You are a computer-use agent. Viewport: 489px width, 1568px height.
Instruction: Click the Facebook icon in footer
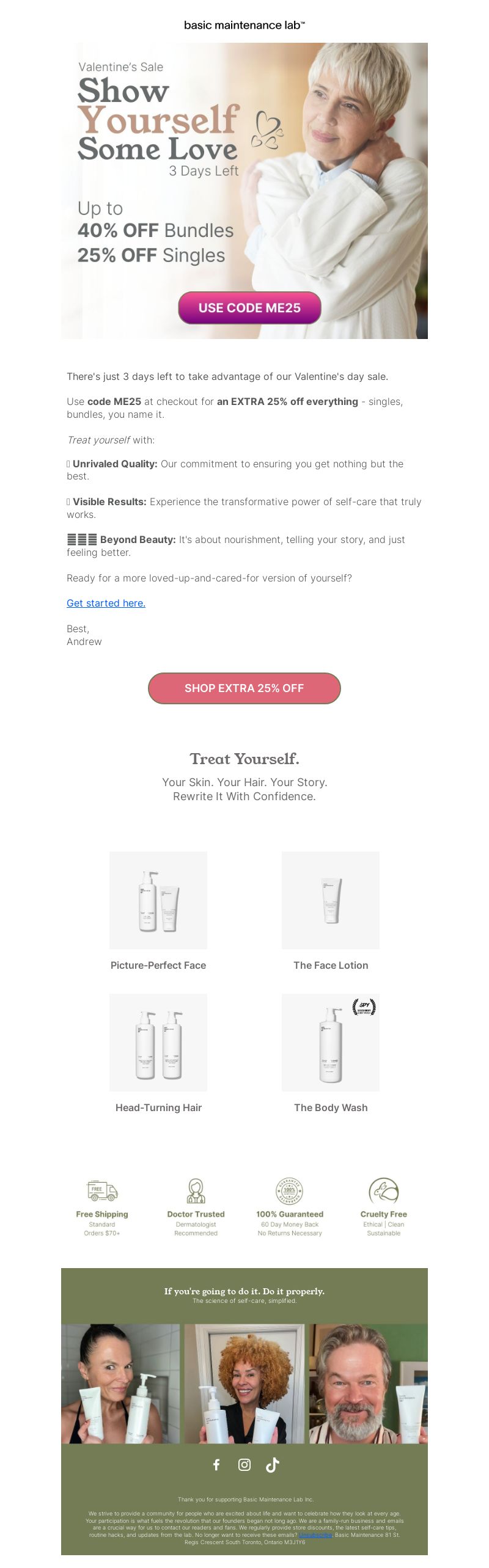click(216, 1465)
